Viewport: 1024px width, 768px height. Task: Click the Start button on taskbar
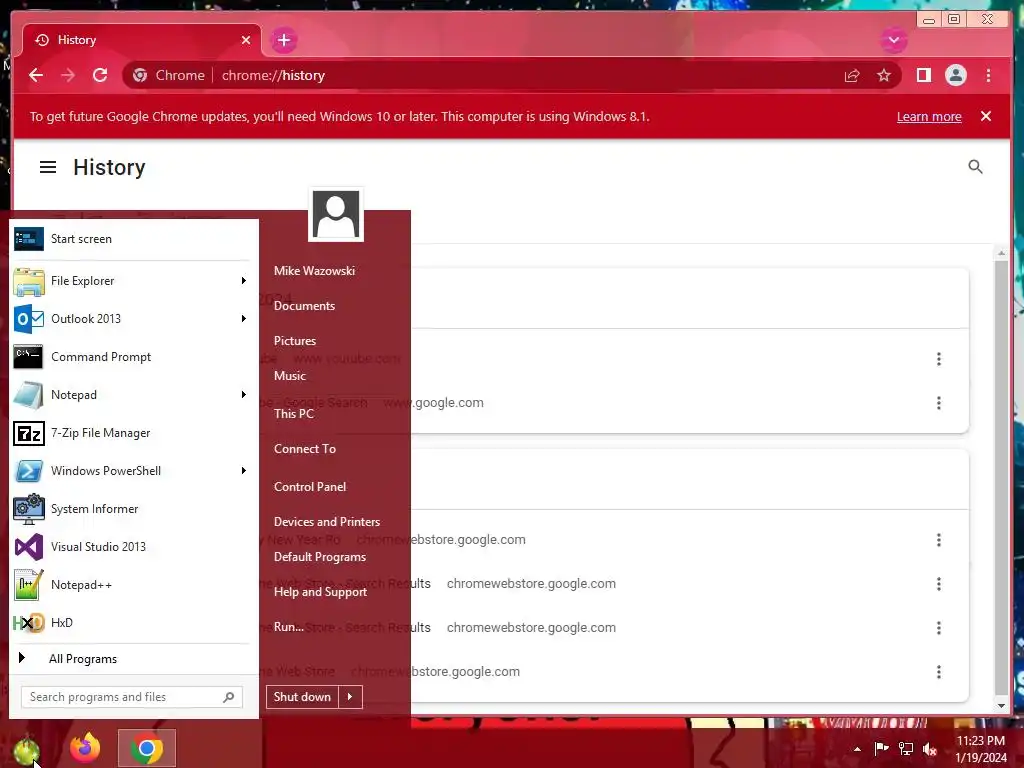tap(26, 749)
